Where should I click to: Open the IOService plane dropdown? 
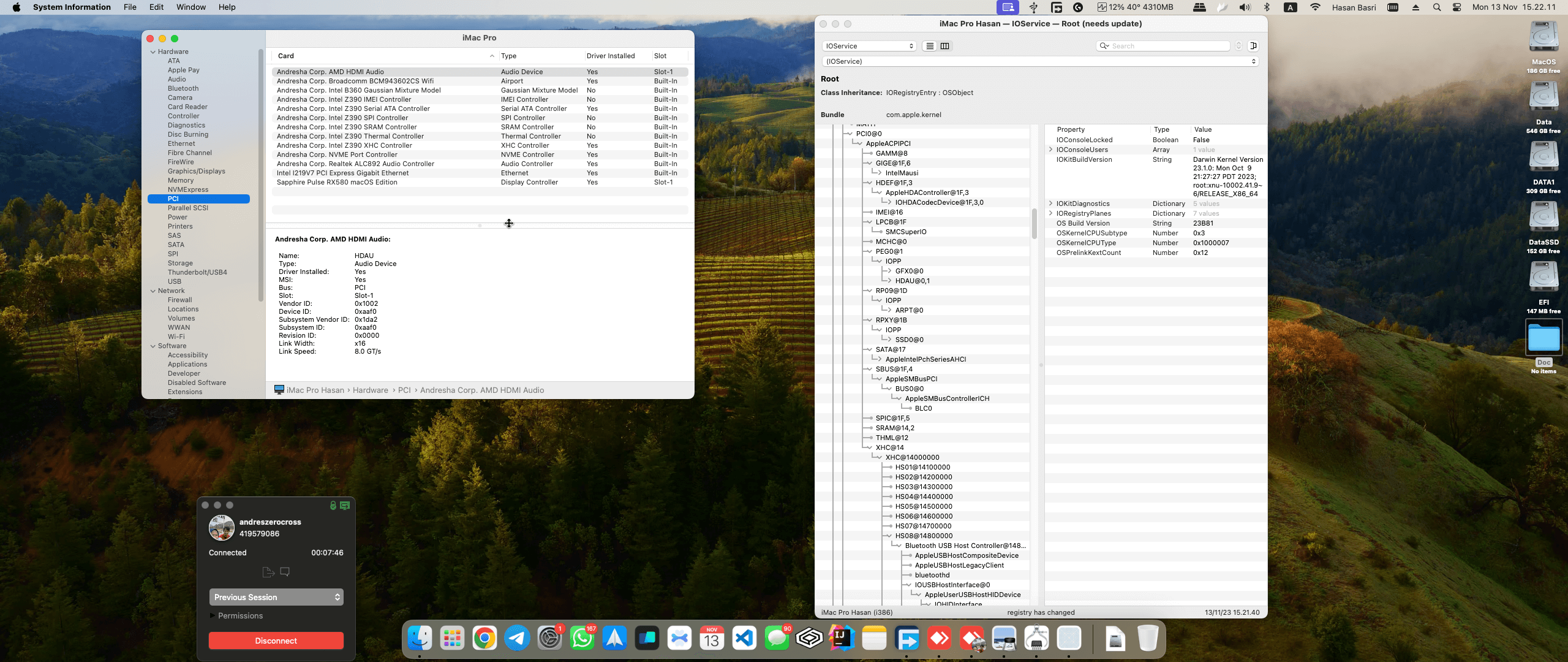pos(869,46)
